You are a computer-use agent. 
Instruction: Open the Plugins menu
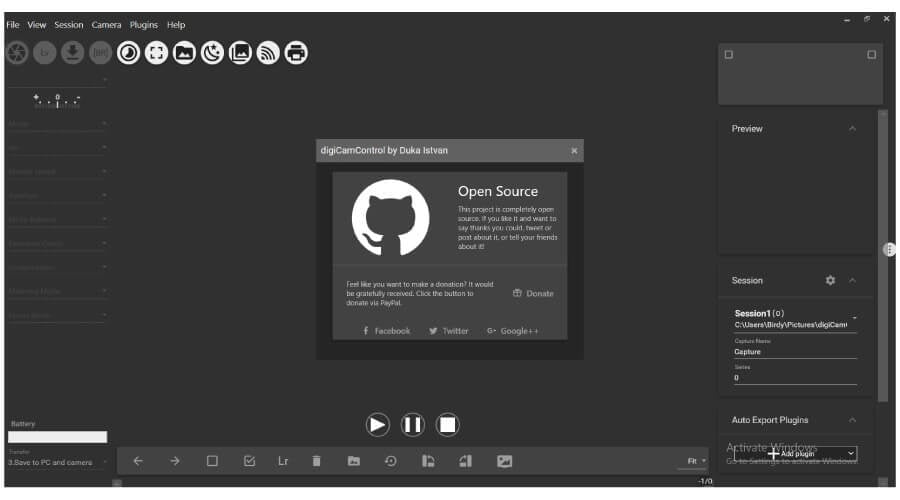143,25
